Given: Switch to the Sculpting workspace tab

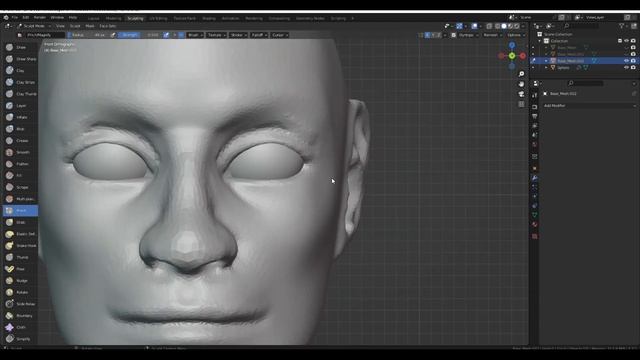Looking at the screenshot, I should click(135, 18).
